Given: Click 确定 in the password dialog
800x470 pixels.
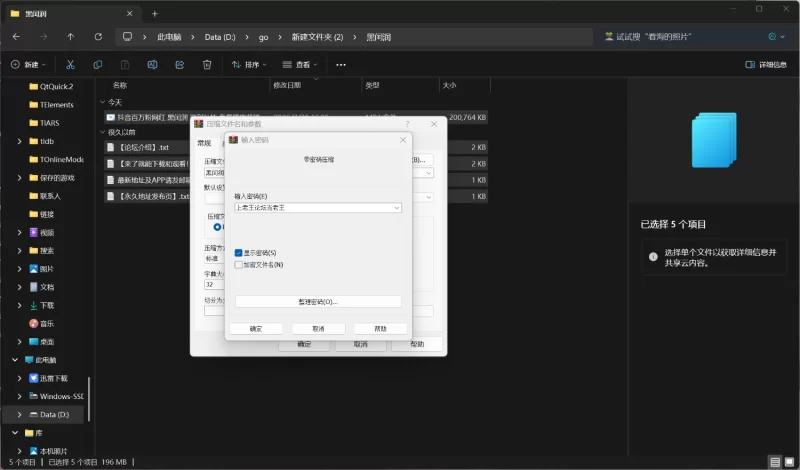Looking at the screenshot, I should pos(256,329).
